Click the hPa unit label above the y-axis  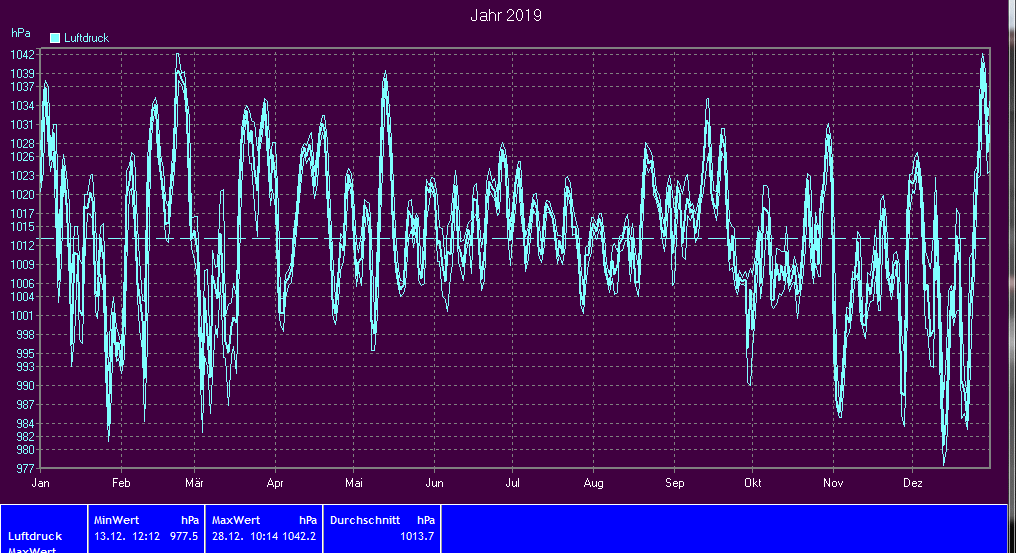(20, 33)
